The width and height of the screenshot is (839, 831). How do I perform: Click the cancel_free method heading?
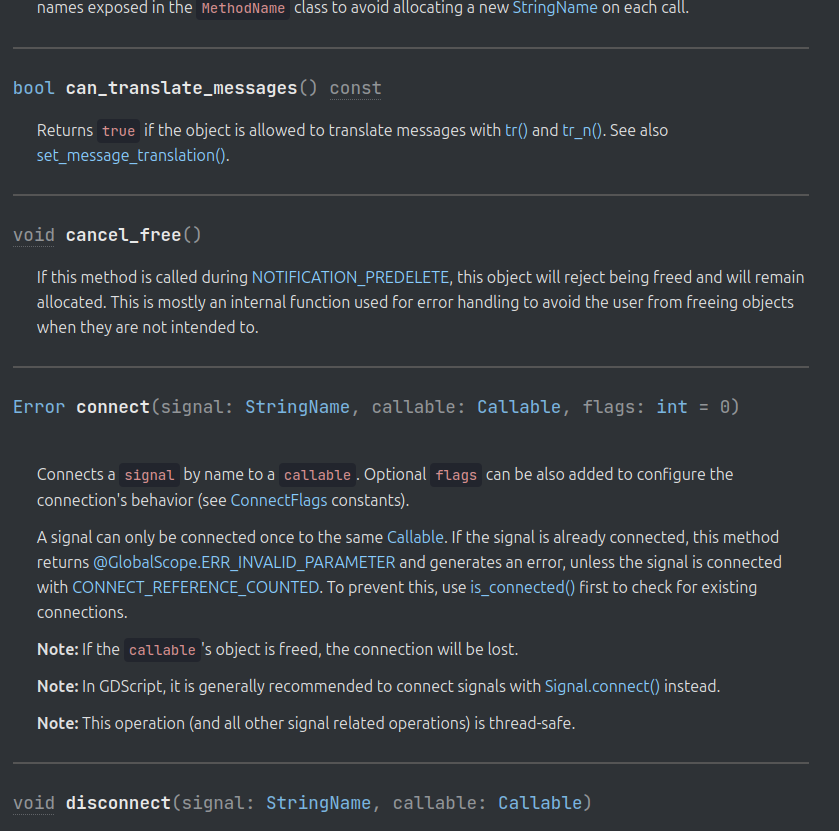click(123, 235)
